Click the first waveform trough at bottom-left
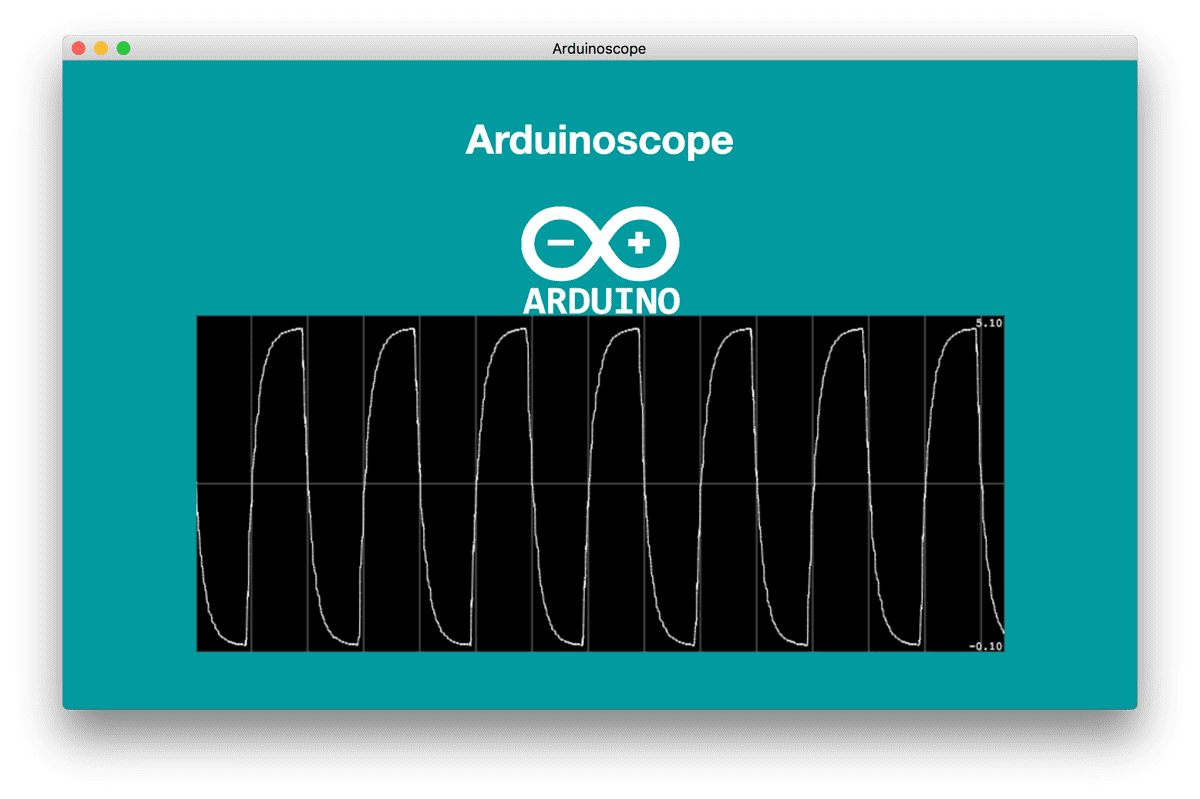The height and width of the screenshot is (799, 1200). click(x=235, y=641)
